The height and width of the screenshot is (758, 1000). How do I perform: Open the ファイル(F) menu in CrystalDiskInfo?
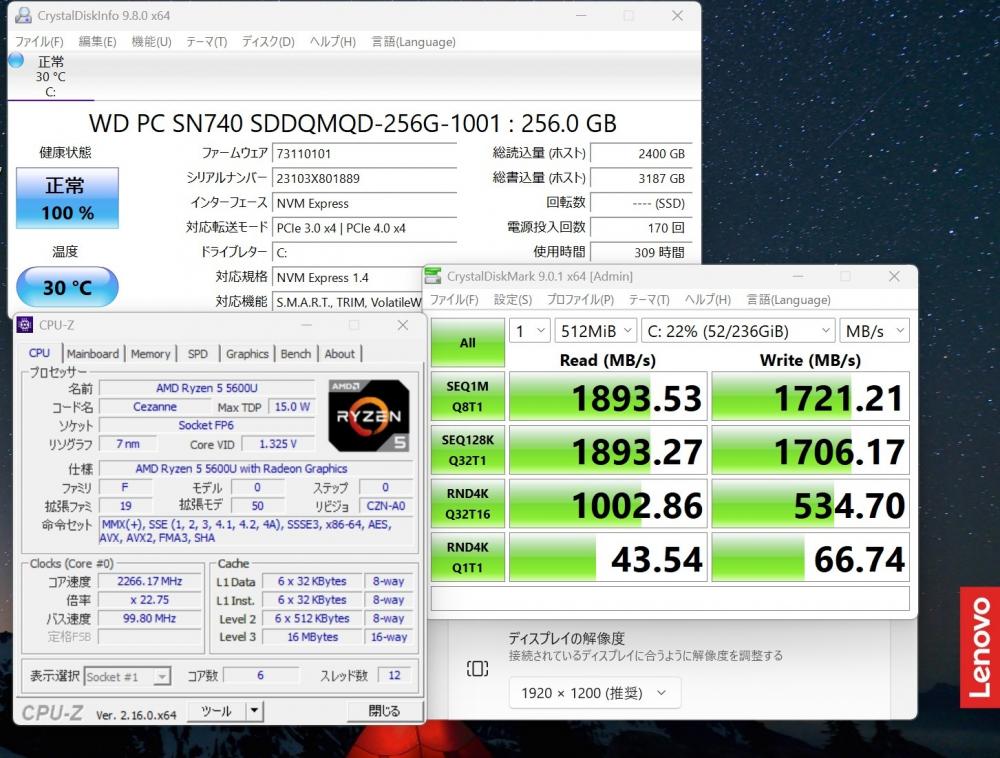(x=40, y=41)
